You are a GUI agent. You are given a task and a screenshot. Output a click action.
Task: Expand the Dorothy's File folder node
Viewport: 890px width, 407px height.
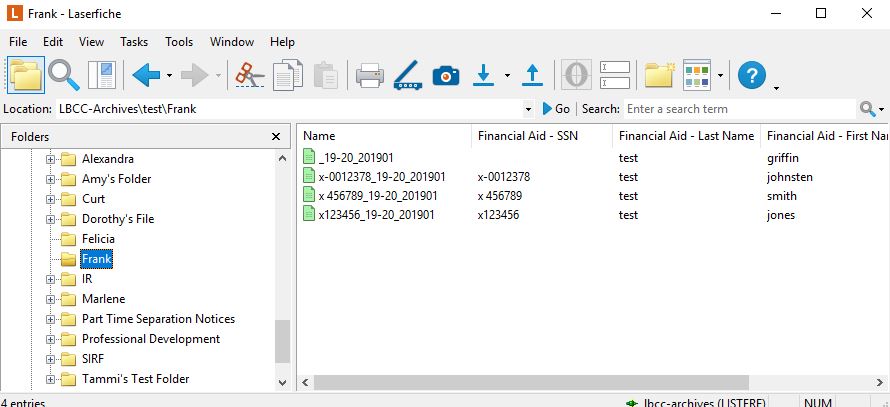tap(50, 219)
